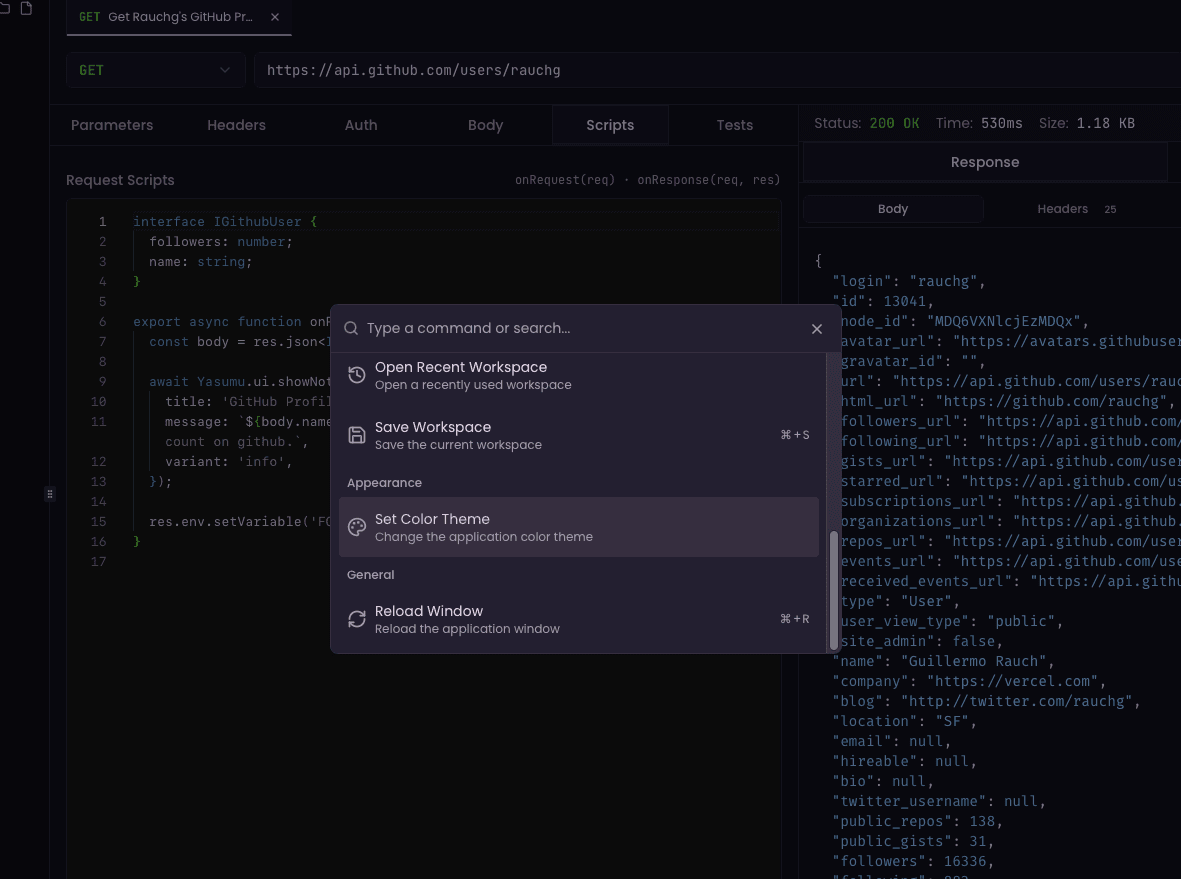Image resolution: width=1181 pixels, height=879 pixels.
Task: Click the Set Color Theme palette icon
Action: coord(357,527)
